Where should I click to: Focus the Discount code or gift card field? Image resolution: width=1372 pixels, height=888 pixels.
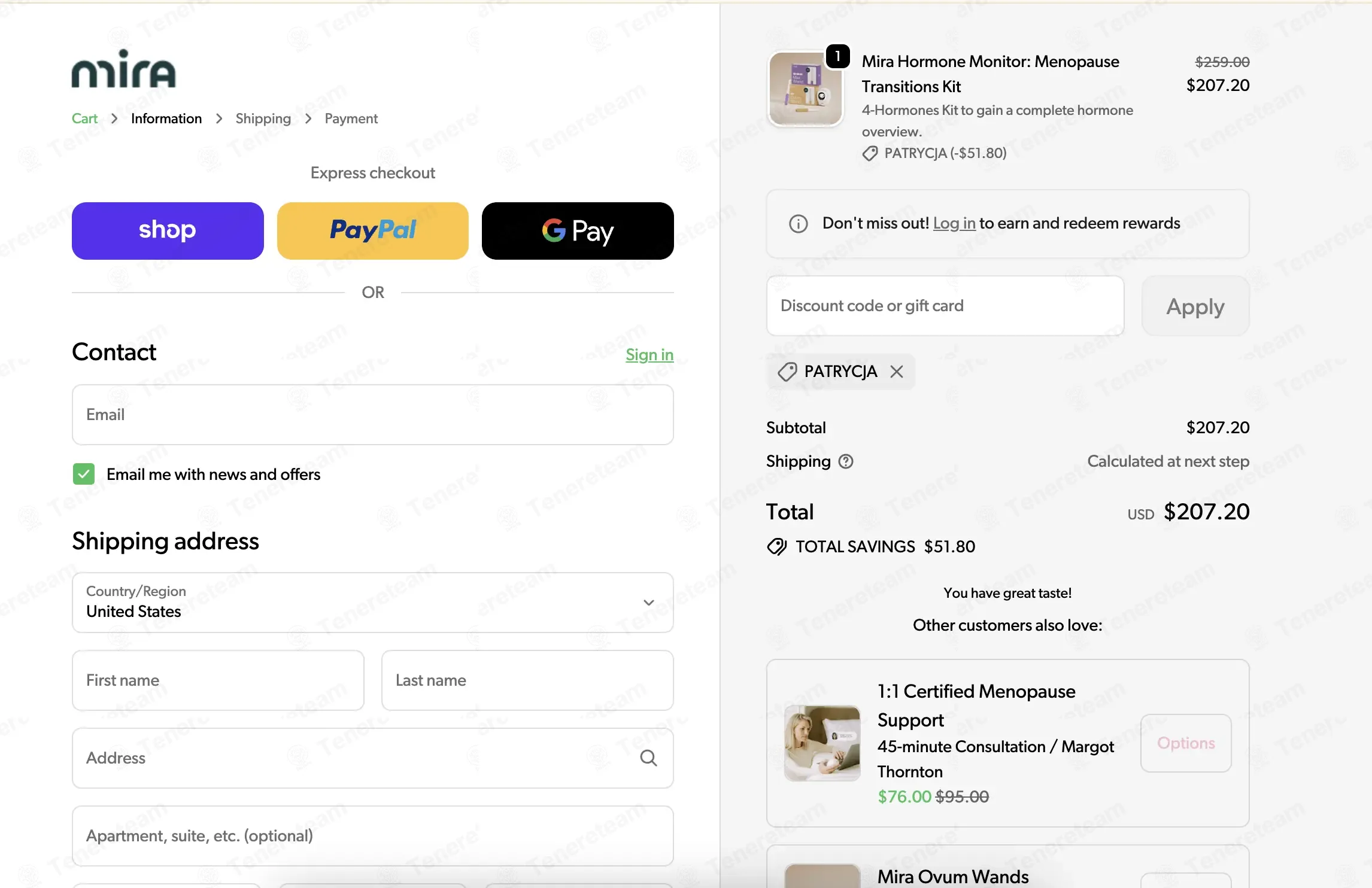click(x=945, y=306)
